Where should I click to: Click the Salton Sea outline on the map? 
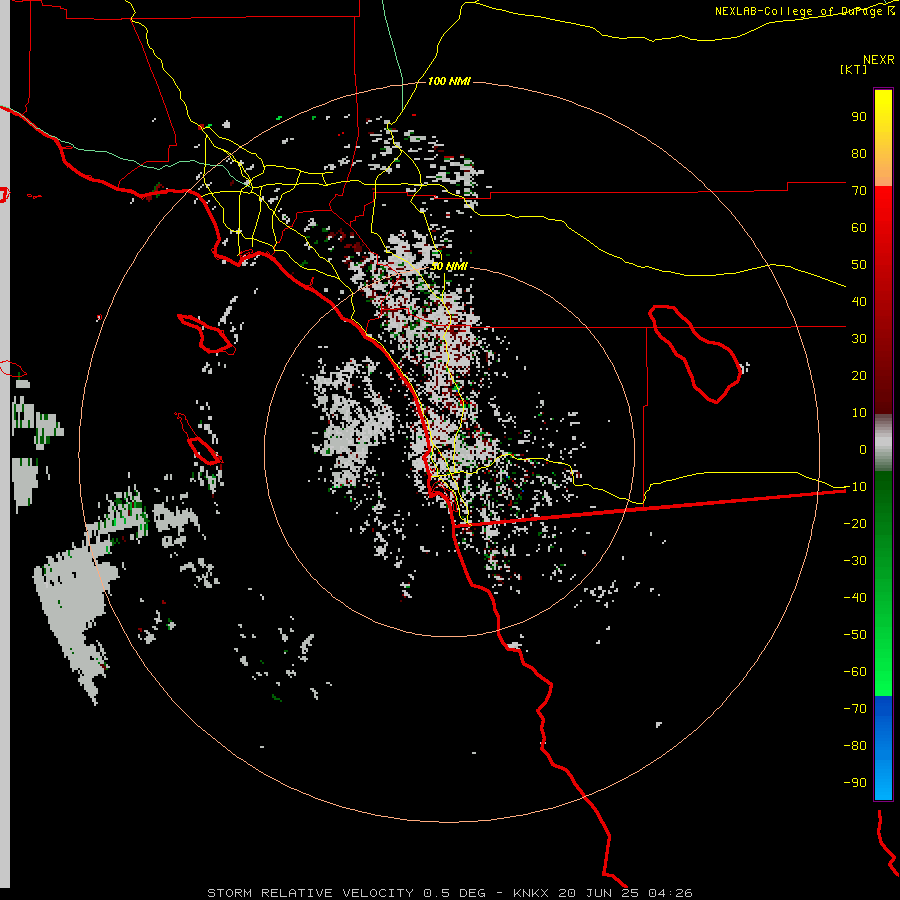pos(693,353)
